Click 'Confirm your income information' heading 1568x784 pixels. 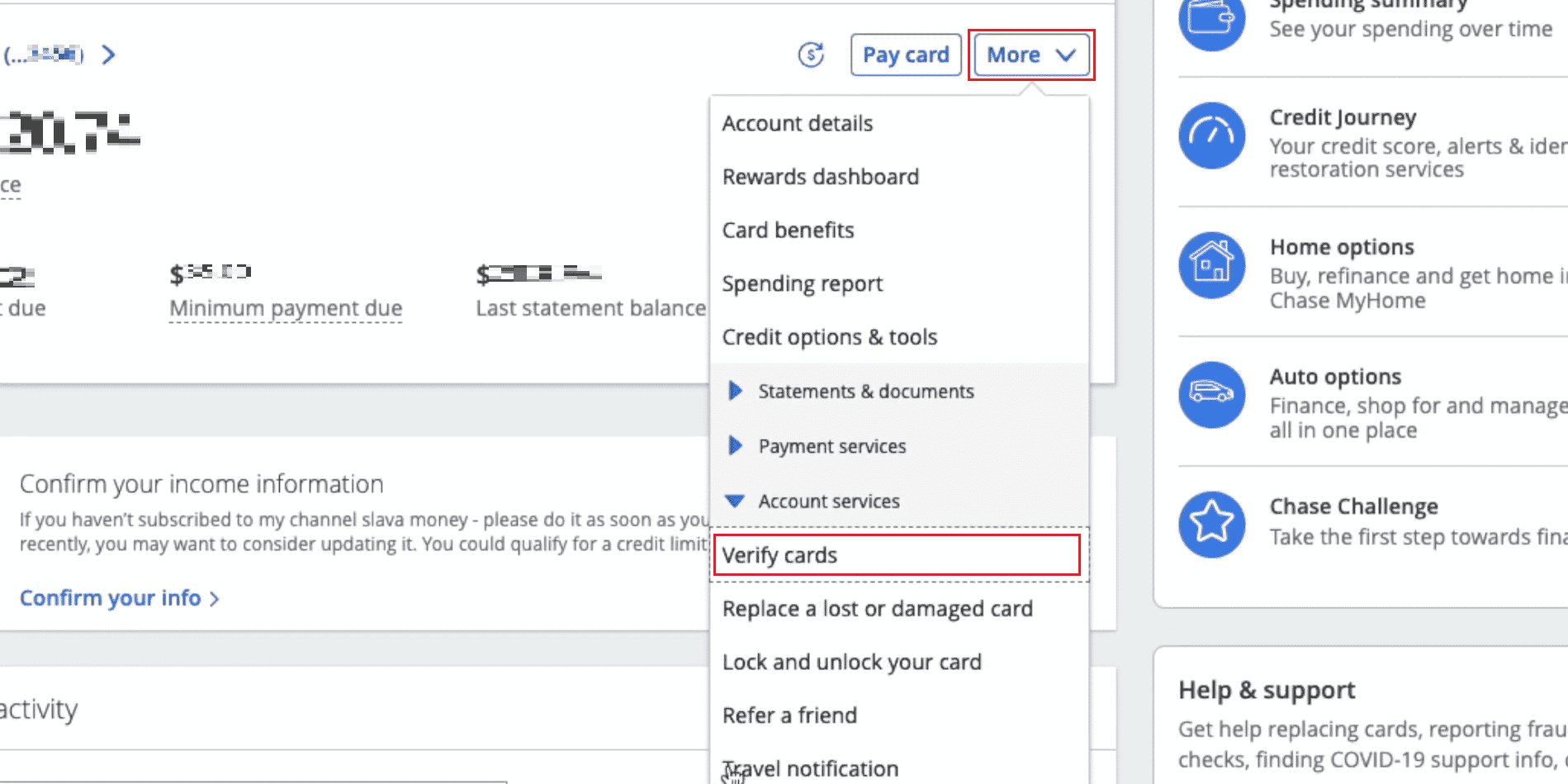coord(201,484)
